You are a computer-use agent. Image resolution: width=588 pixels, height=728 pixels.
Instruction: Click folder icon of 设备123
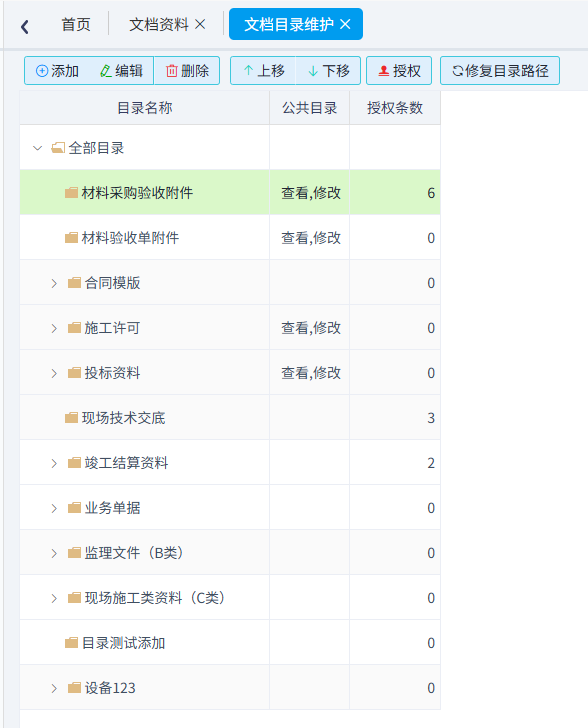[x=74, y=688]
